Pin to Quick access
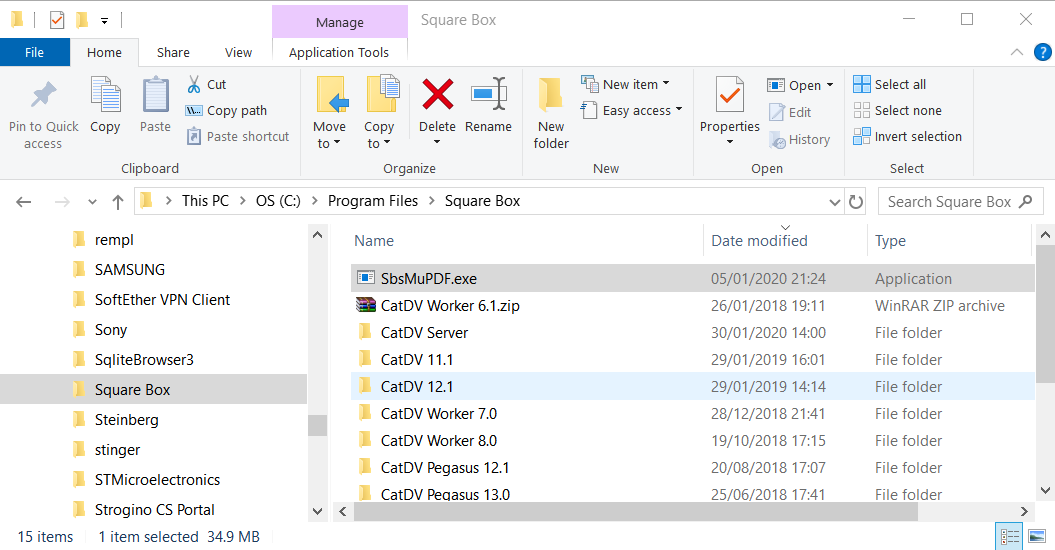The width and height of the screenshot is (1055, 550). pyautogui.click(x=43, y=114)
